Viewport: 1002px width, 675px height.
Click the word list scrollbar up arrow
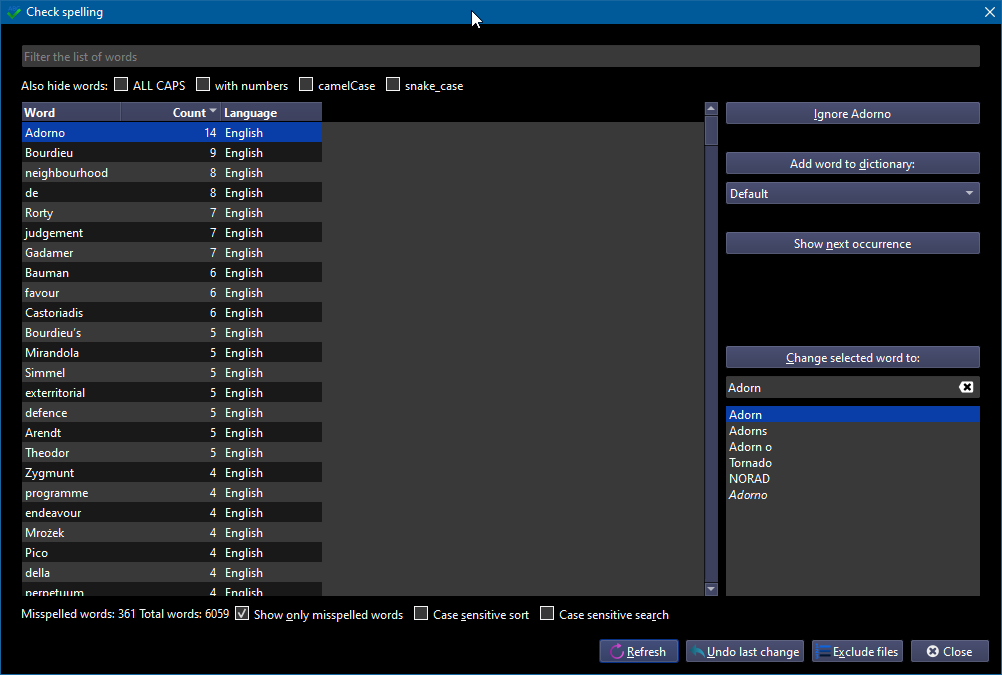[x=711, y=109]
